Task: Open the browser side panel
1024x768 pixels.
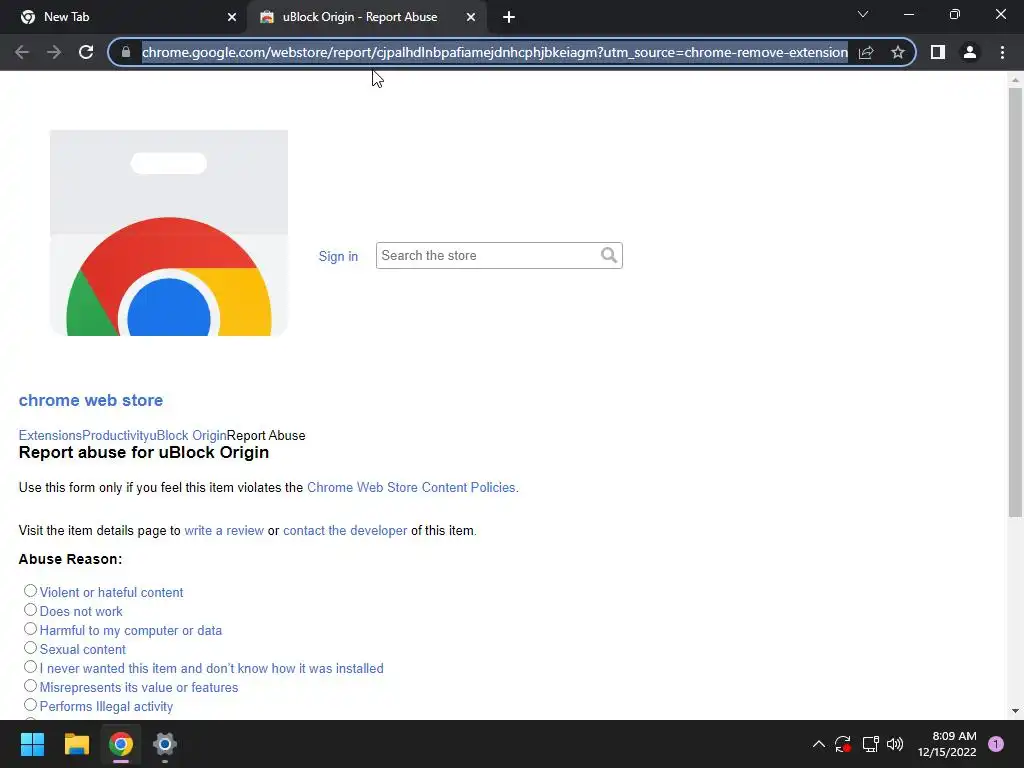Action: (x=938, y=52)
